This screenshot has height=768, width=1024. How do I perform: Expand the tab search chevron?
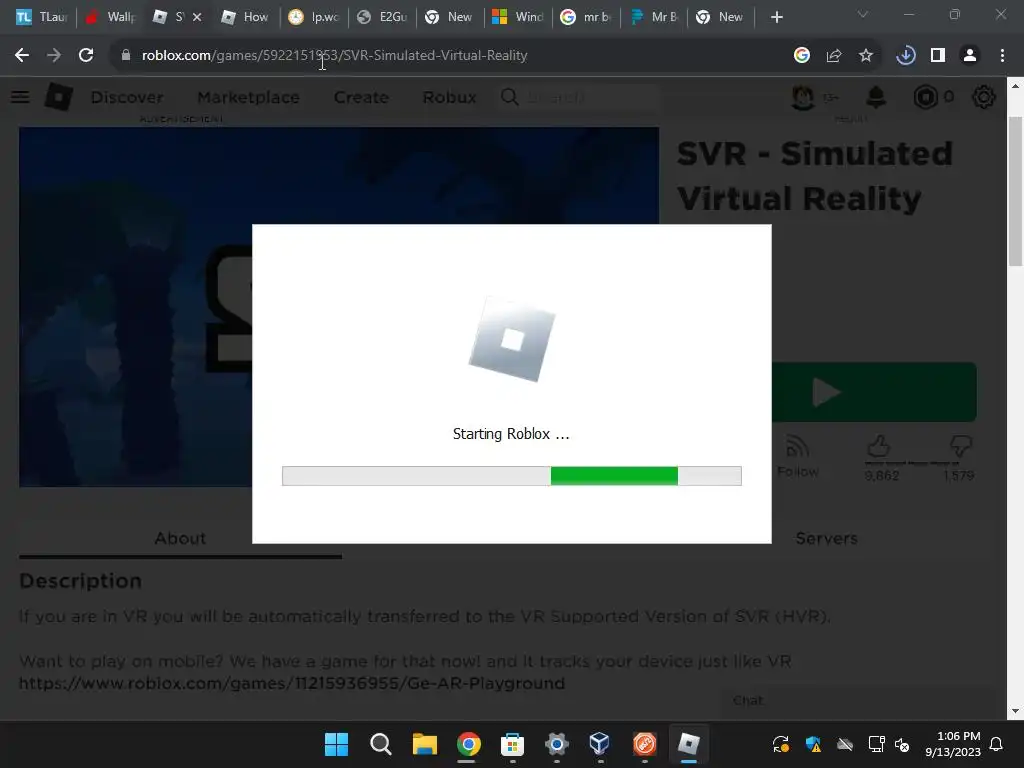(863, 14)
